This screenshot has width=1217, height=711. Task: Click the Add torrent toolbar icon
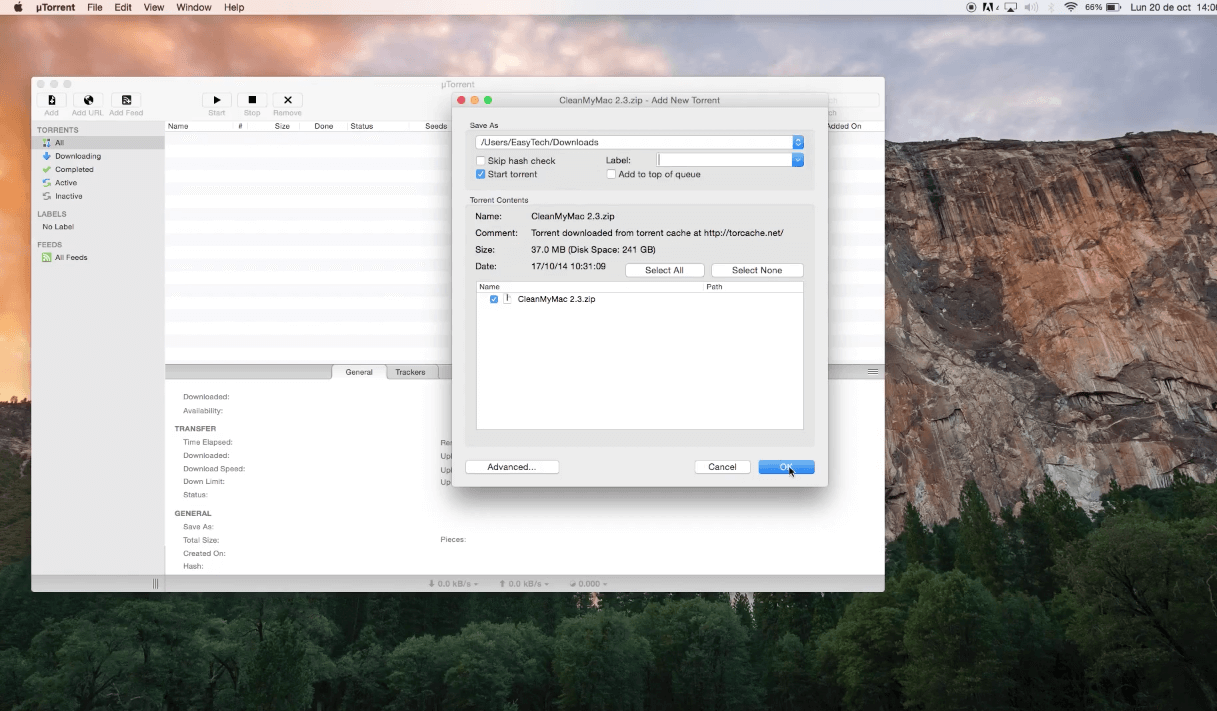51,100
